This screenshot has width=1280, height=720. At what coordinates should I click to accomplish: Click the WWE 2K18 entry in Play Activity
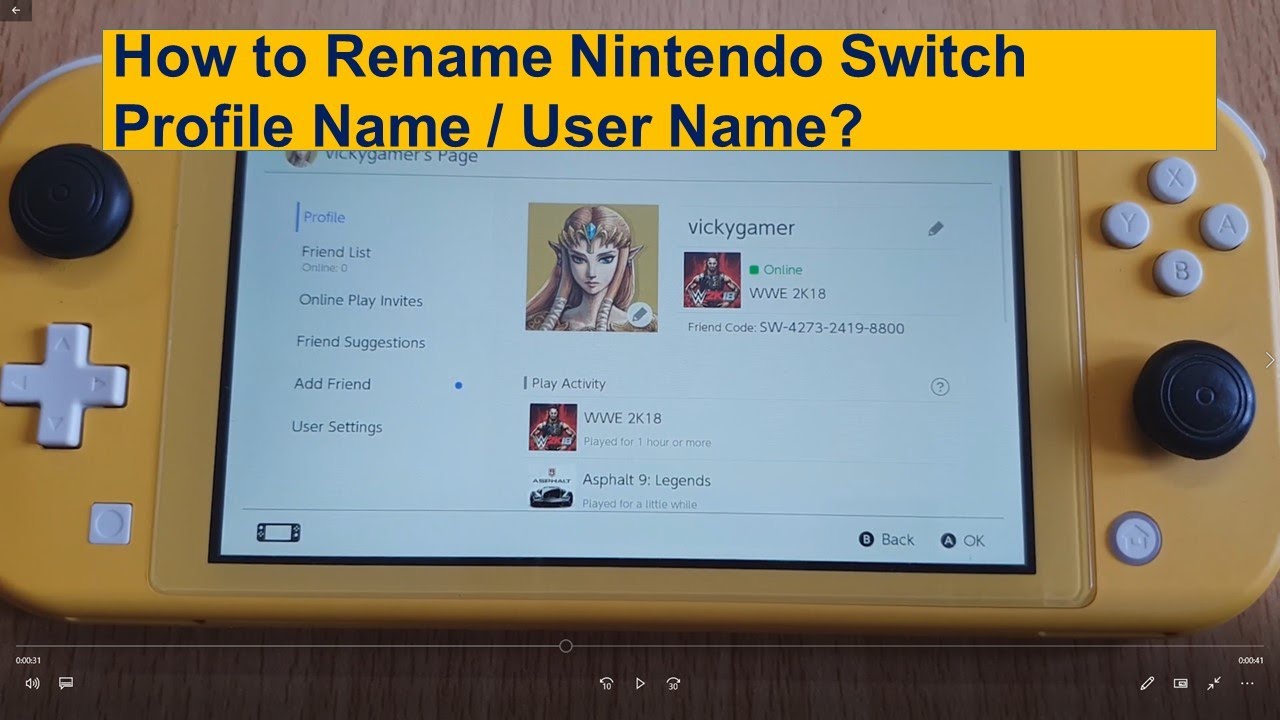click(738, 428)
